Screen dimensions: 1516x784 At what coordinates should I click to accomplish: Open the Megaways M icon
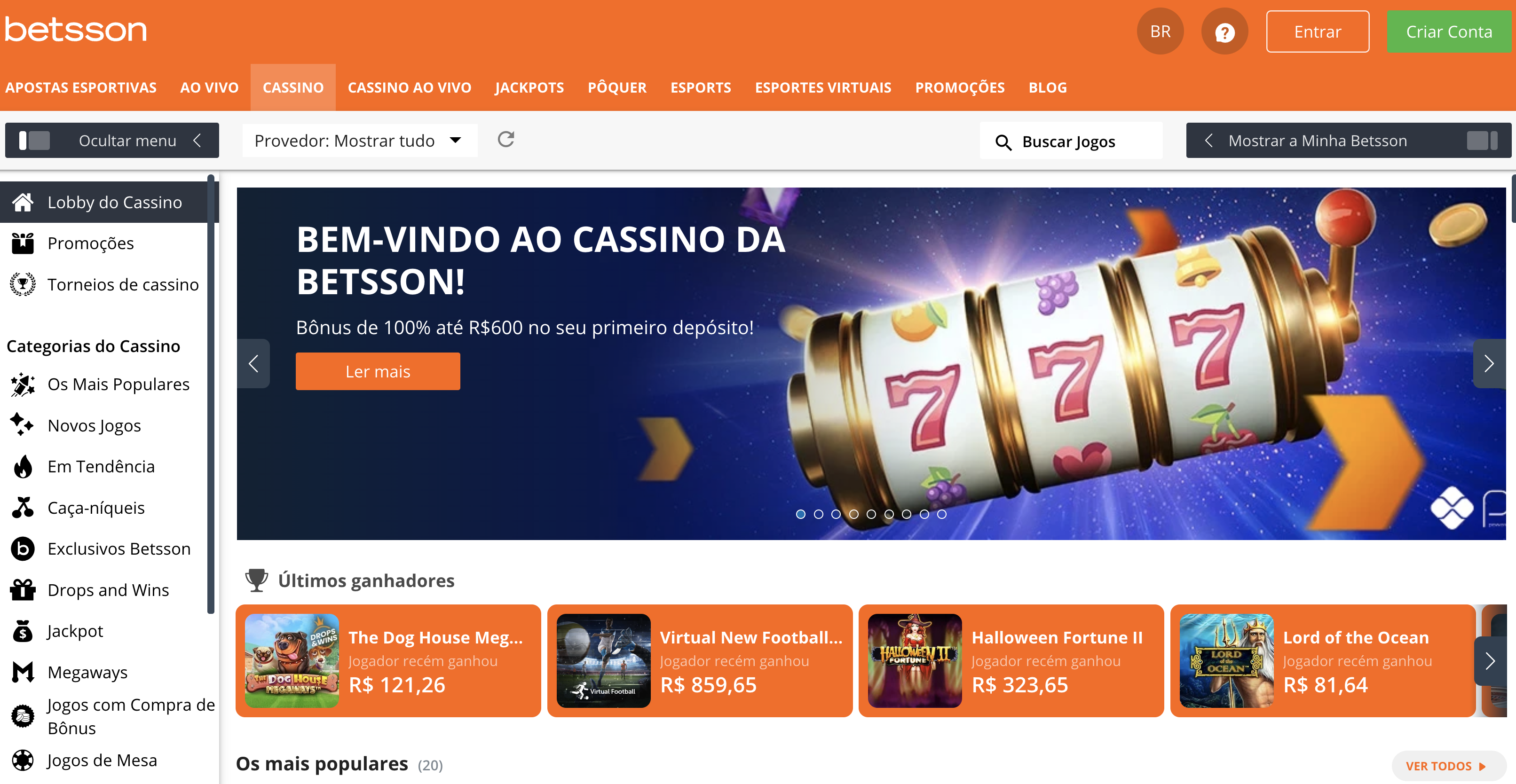[23, 672]
